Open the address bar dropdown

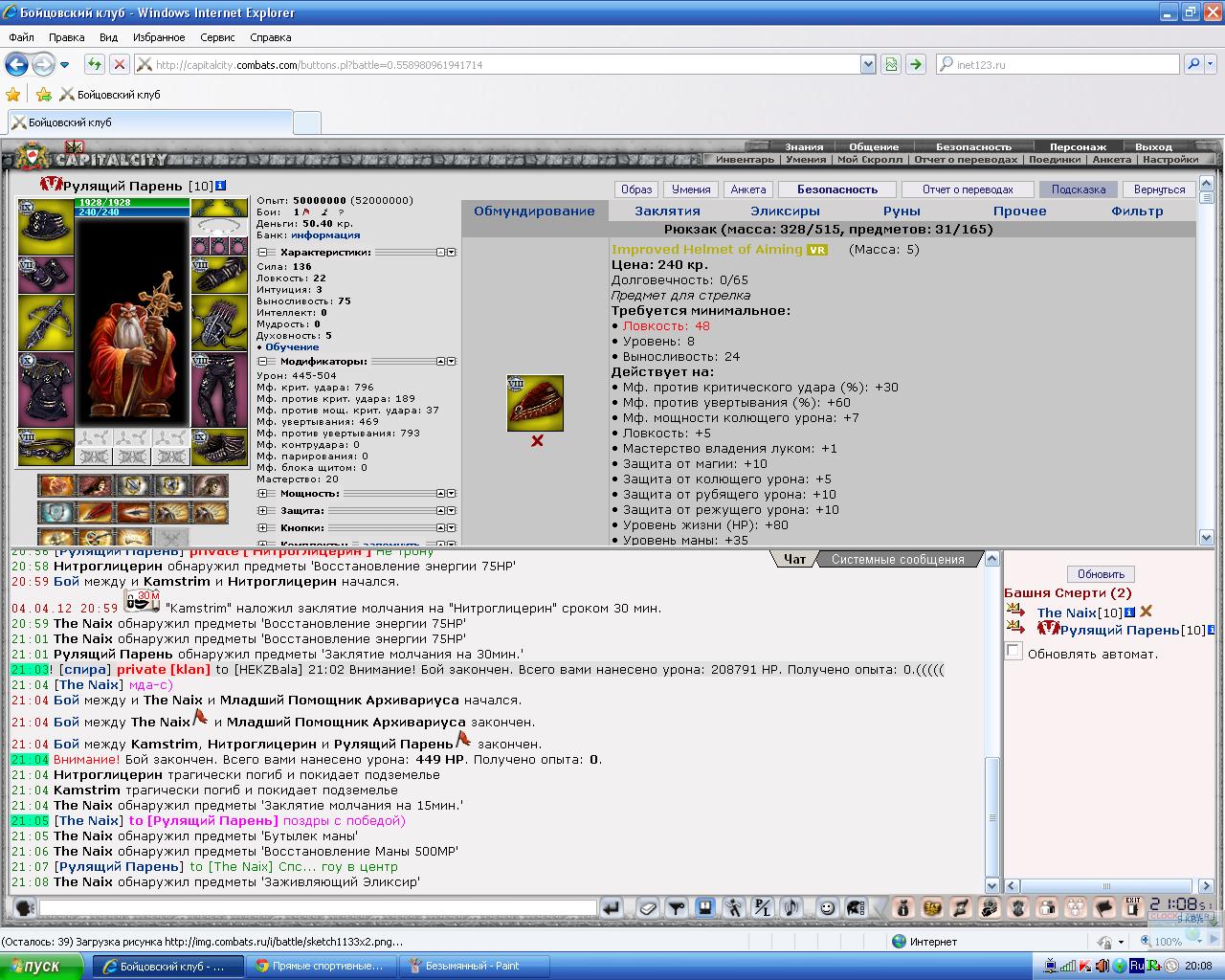pyautogui.click(x=868, y=64)
